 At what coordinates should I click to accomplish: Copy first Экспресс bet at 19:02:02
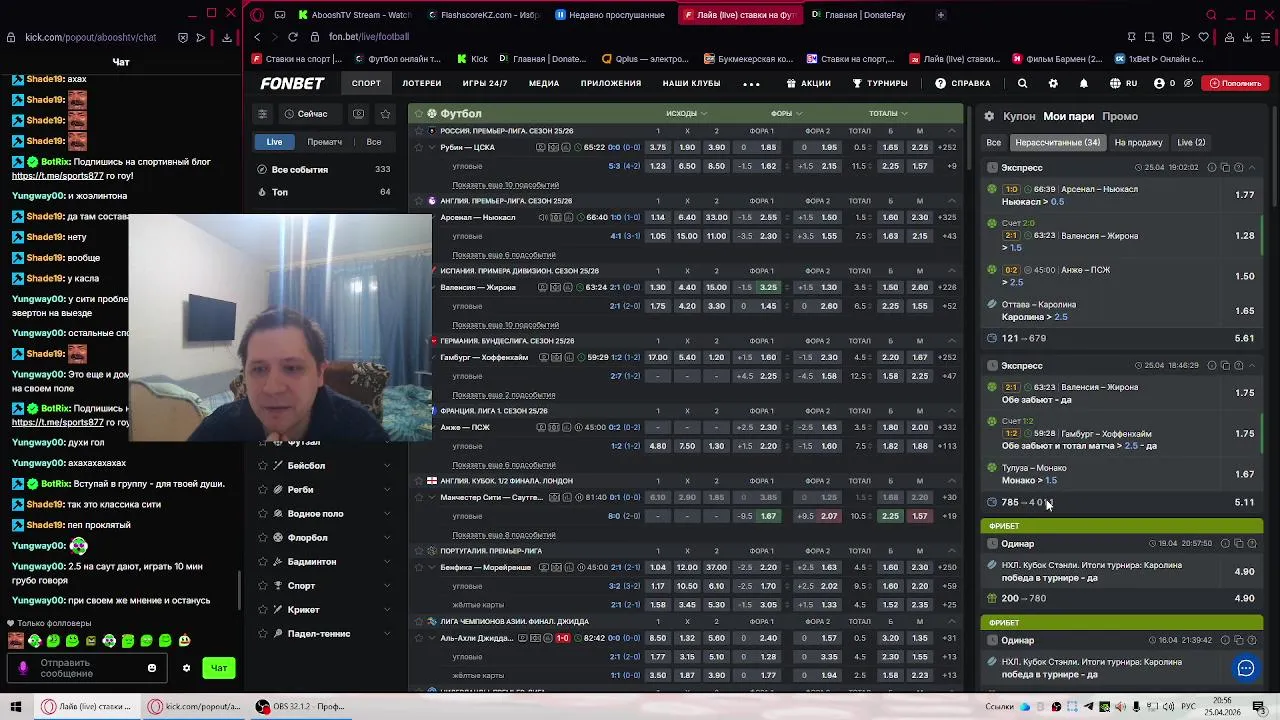click(x=1225, y=168)
